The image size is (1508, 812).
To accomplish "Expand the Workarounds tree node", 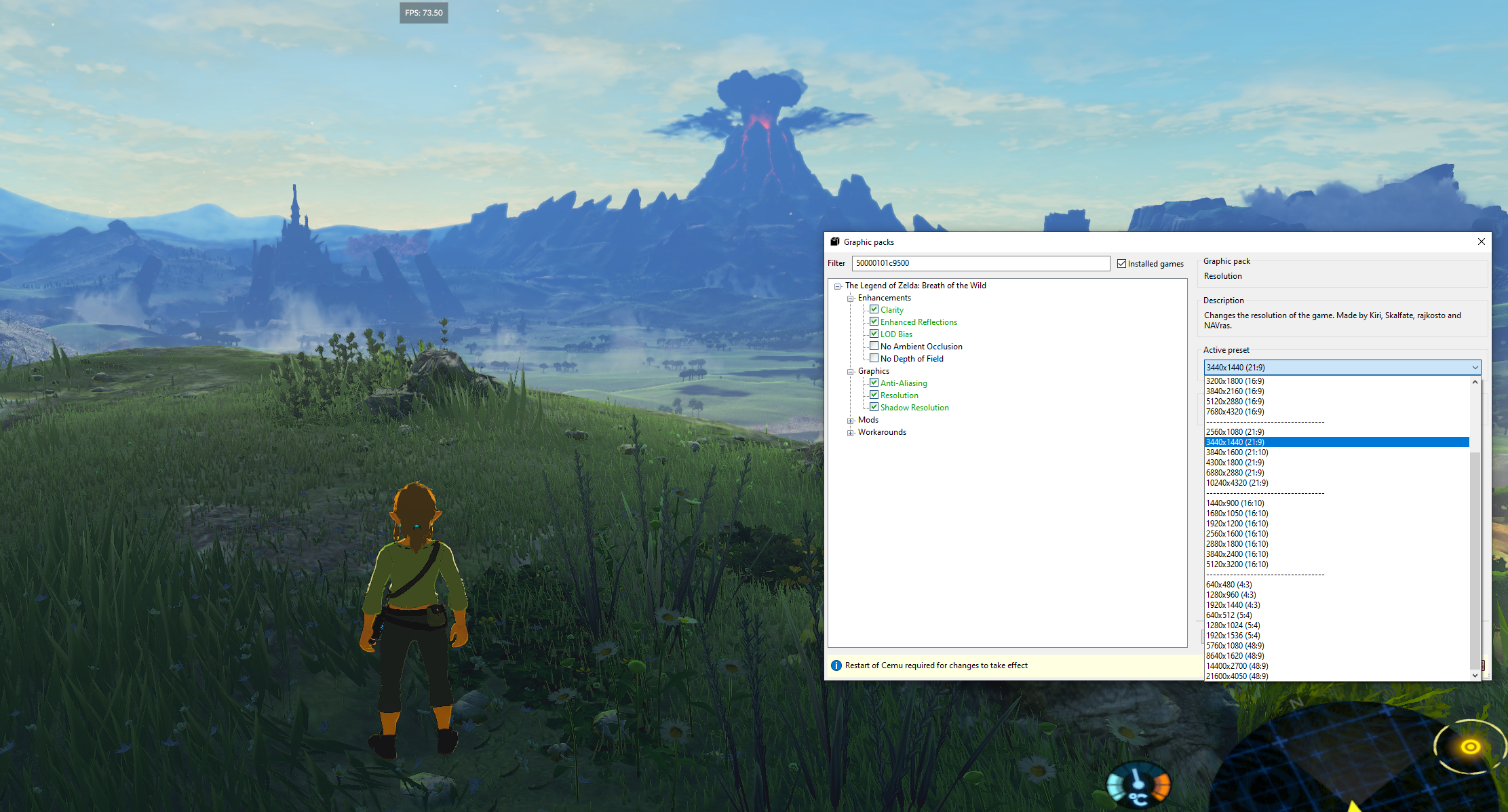I will click(x=850, y=433).
